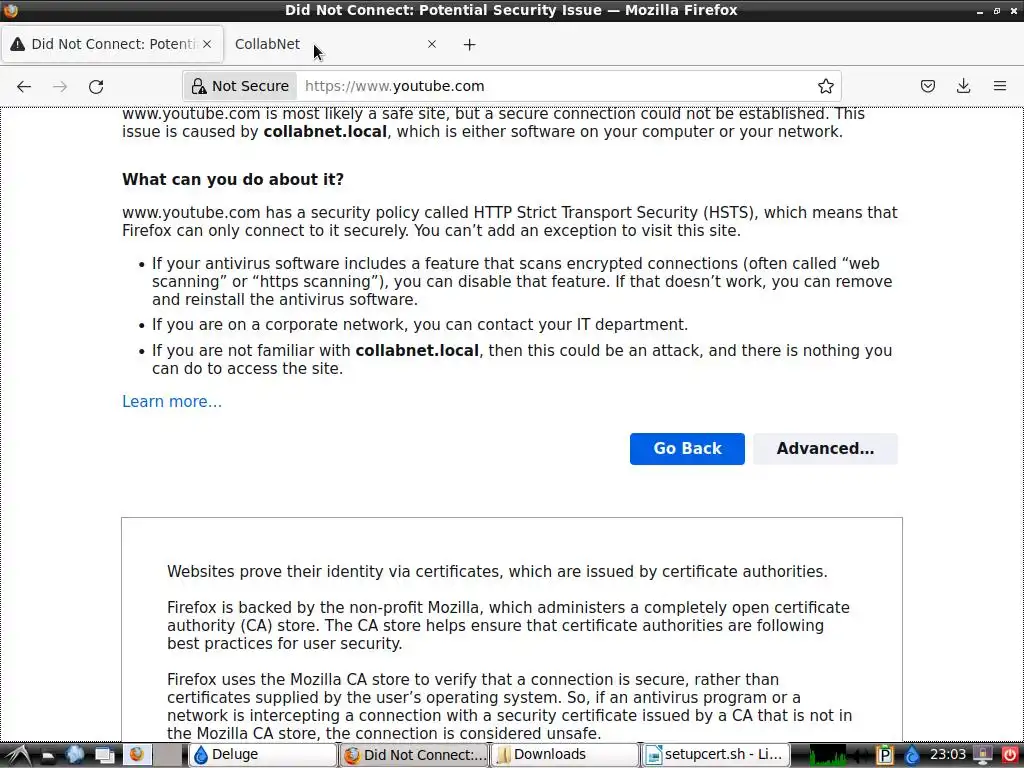The height and width of the screenshot is (768, 1024).
Task: Click the Firefox launcher icon in taskbar
Action: click(x=136, y=755)
